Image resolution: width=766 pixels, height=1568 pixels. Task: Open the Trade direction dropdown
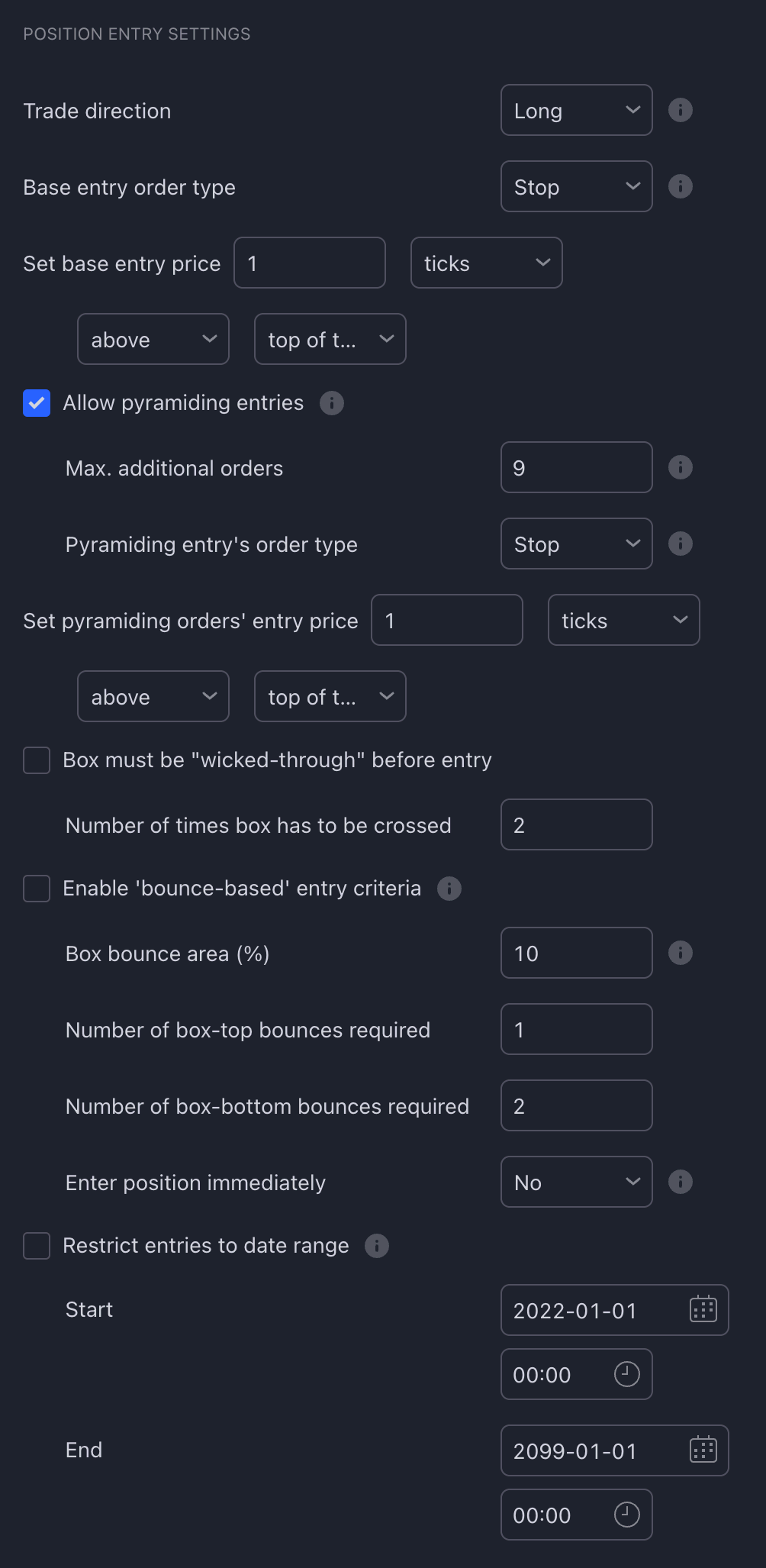pyautogui.click(x=576, y=110)
